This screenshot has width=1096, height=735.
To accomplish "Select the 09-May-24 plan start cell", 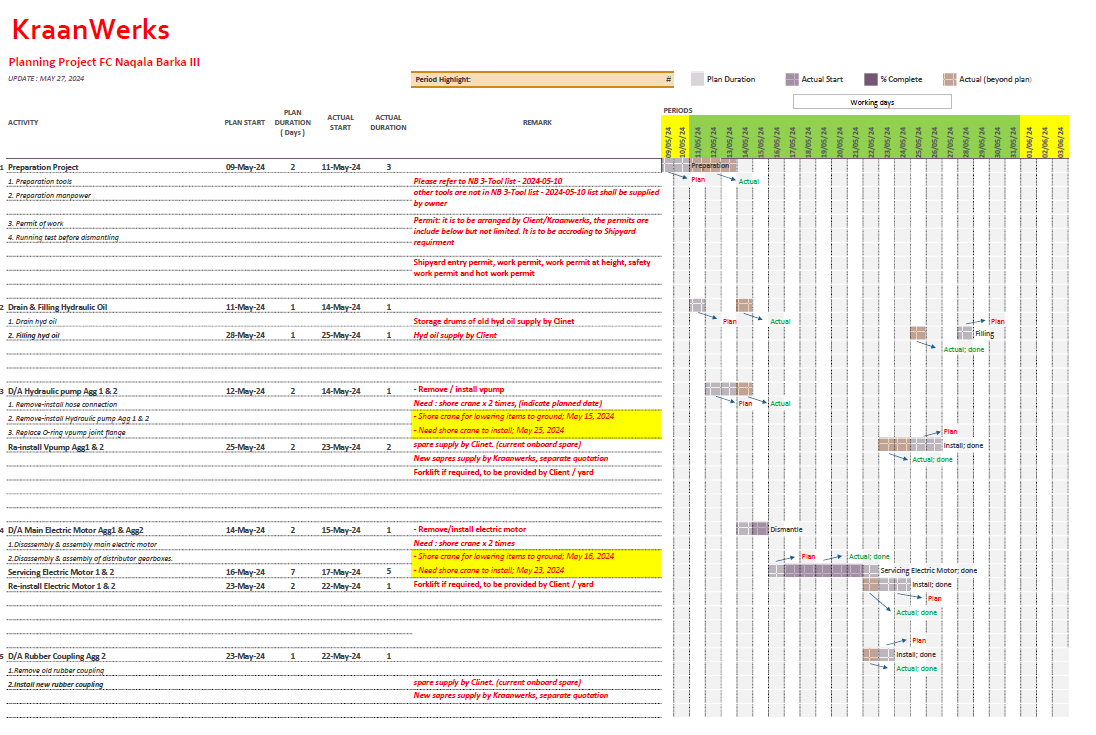I will 245,167.
